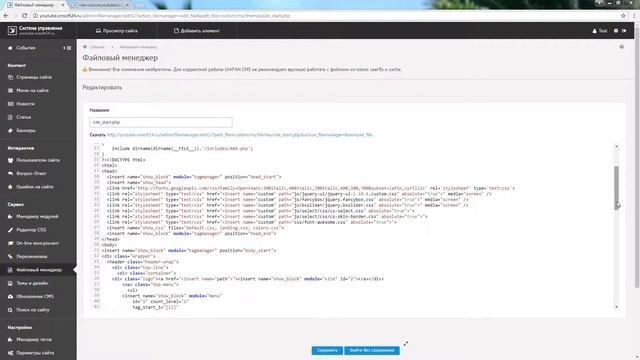
Task: Click the logout icon in header
Action: 624,31
